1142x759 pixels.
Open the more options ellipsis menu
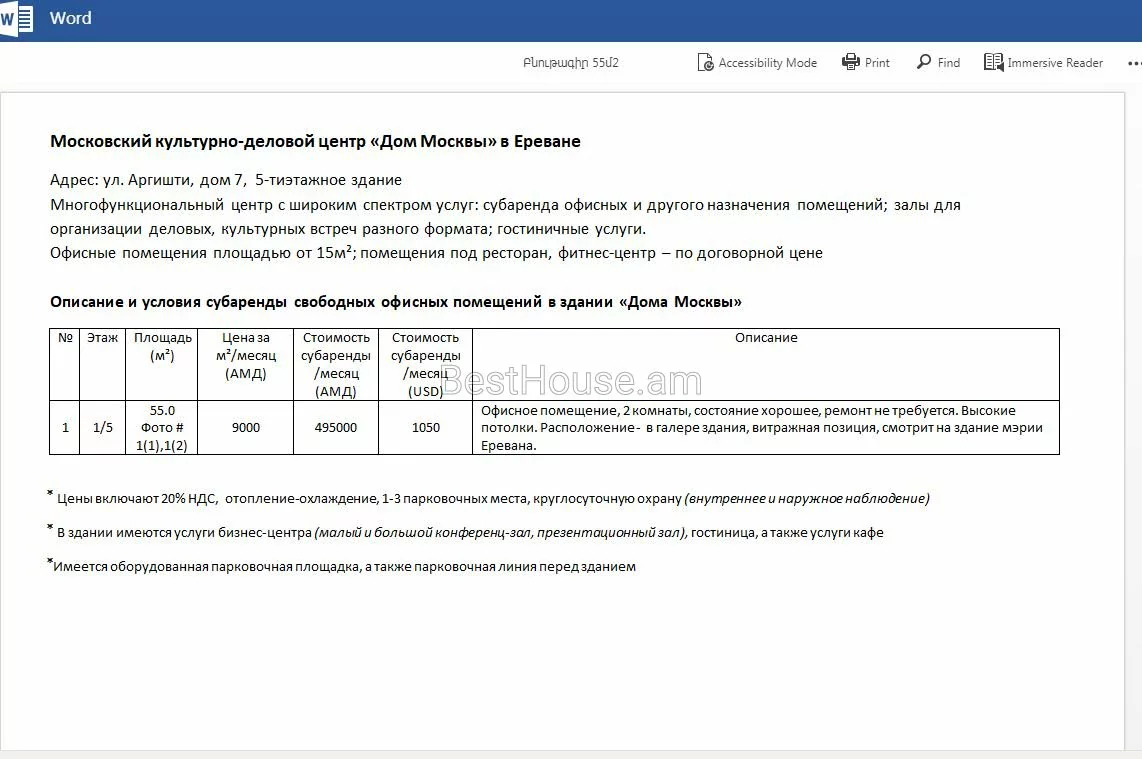click(1134, 62)
